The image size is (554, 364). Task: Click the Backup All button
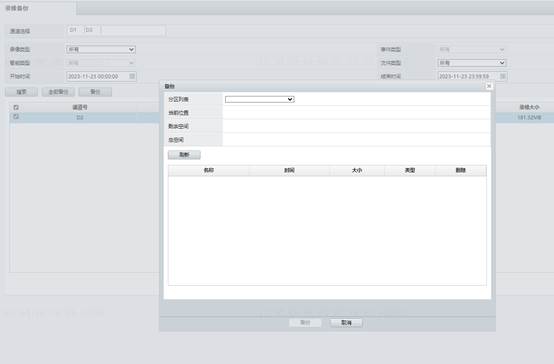58,92
